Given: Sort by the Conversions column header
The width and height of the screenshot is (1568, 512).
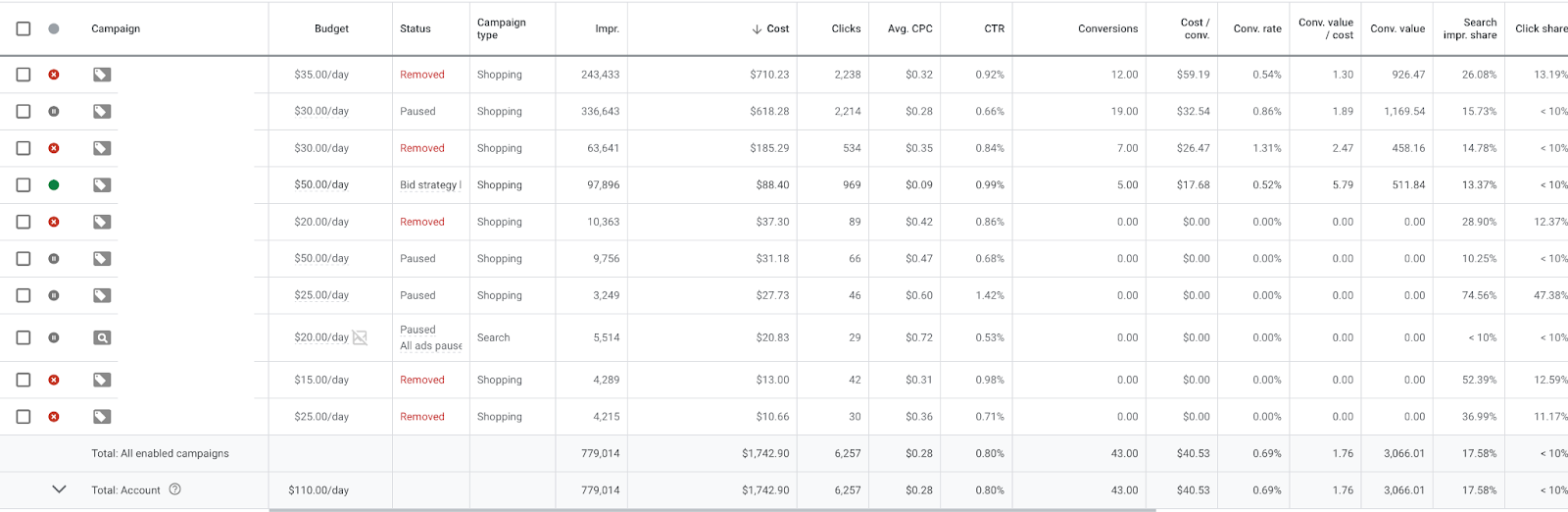Looking at the screenshot, I should (1107, 28).
